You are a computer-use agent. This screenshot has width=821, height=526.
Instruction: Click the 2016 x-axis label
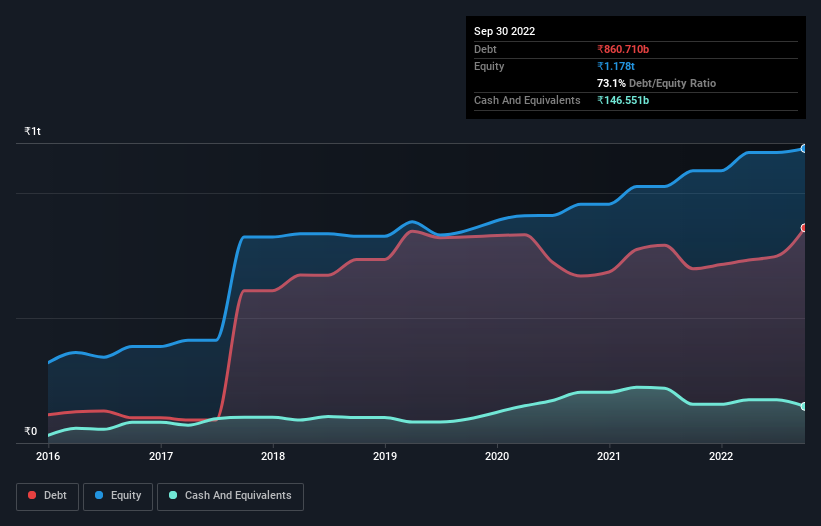coord(48,456)
